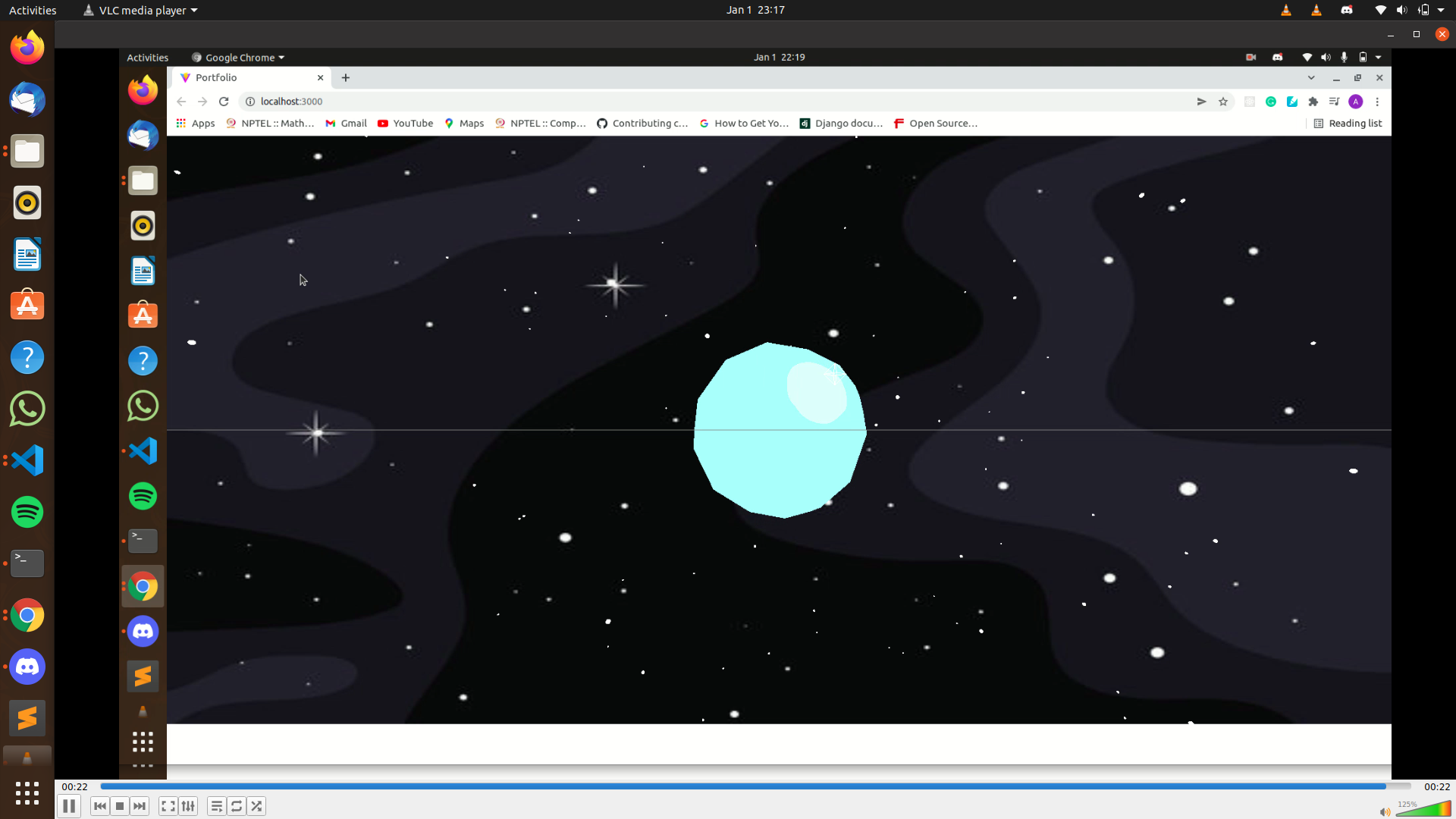Stop playback with the stop button
Viewport: 1456px width, 819px height.
click(120, 806)
